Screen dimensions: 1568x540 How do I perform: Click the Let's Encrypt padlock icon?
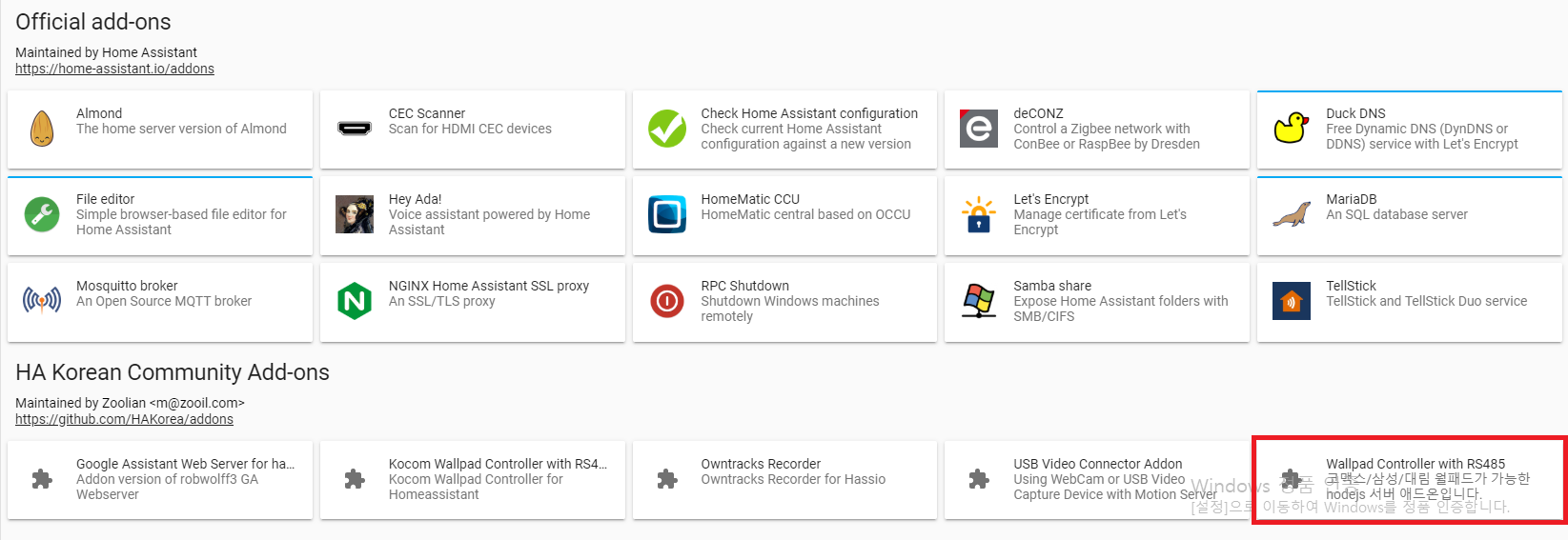(x=979, y=214)
